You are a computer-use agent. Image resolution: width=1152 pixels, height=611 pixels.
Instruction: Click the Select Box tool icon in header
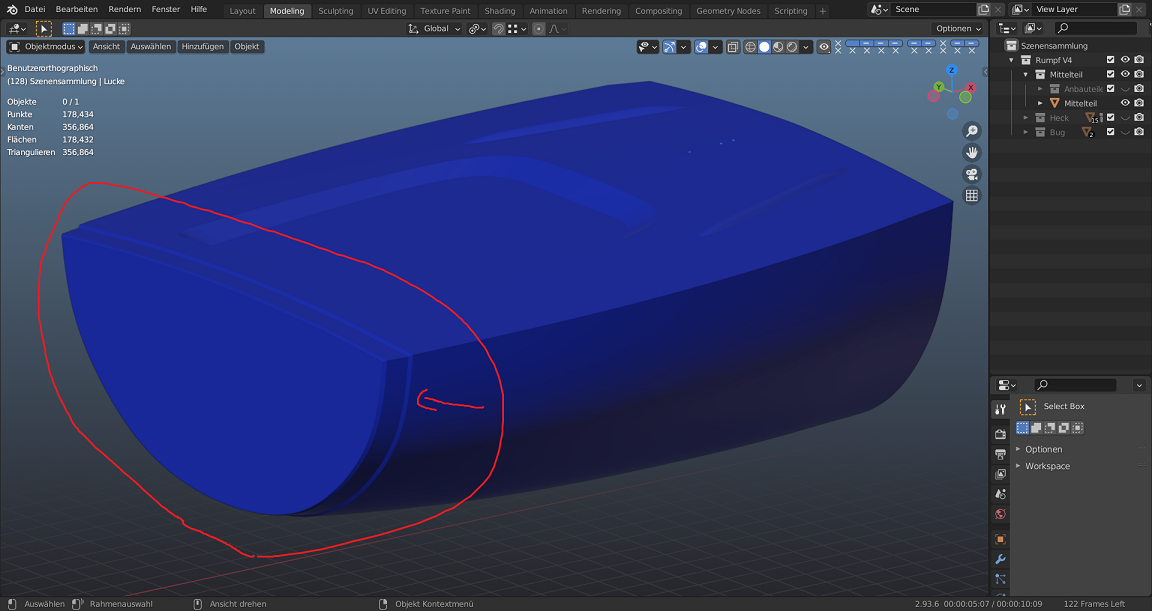[x=43, y=29]
